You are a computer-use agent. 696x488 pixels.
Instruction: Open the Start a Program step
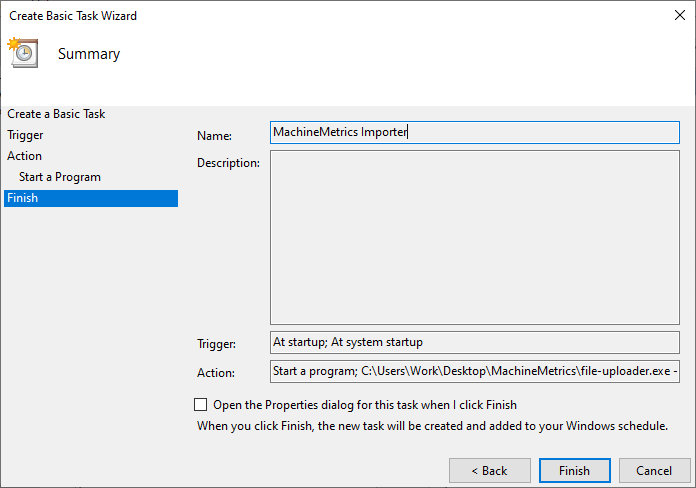click(60, 177)
